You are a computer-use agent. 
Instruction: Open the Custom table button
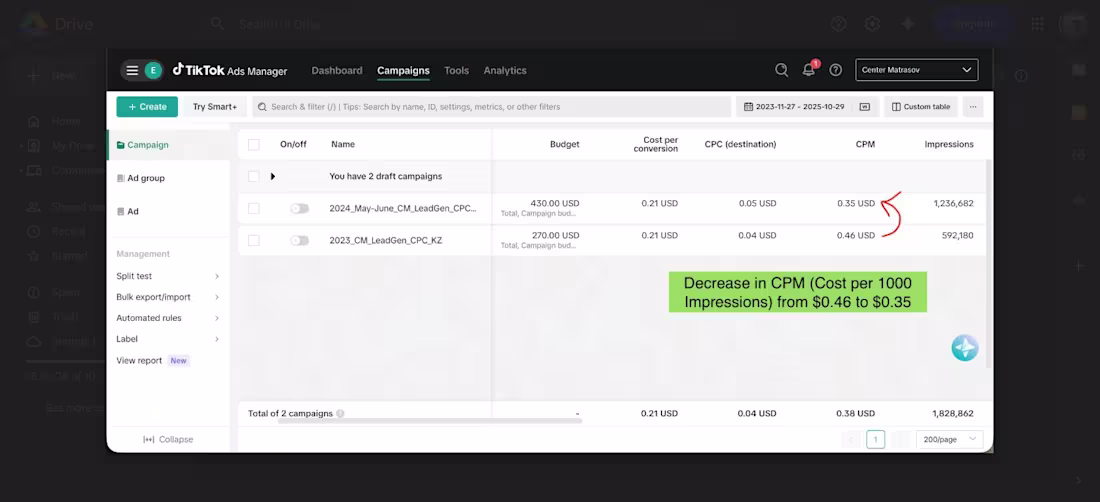coord(920,107)
